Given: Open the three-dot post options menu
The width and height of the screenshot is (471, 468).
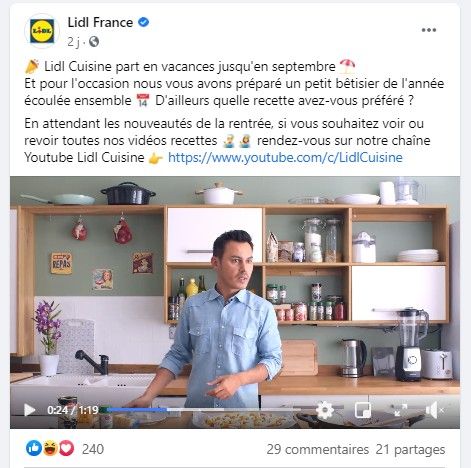Looking at the screenshot, I should tap(429, 30).
